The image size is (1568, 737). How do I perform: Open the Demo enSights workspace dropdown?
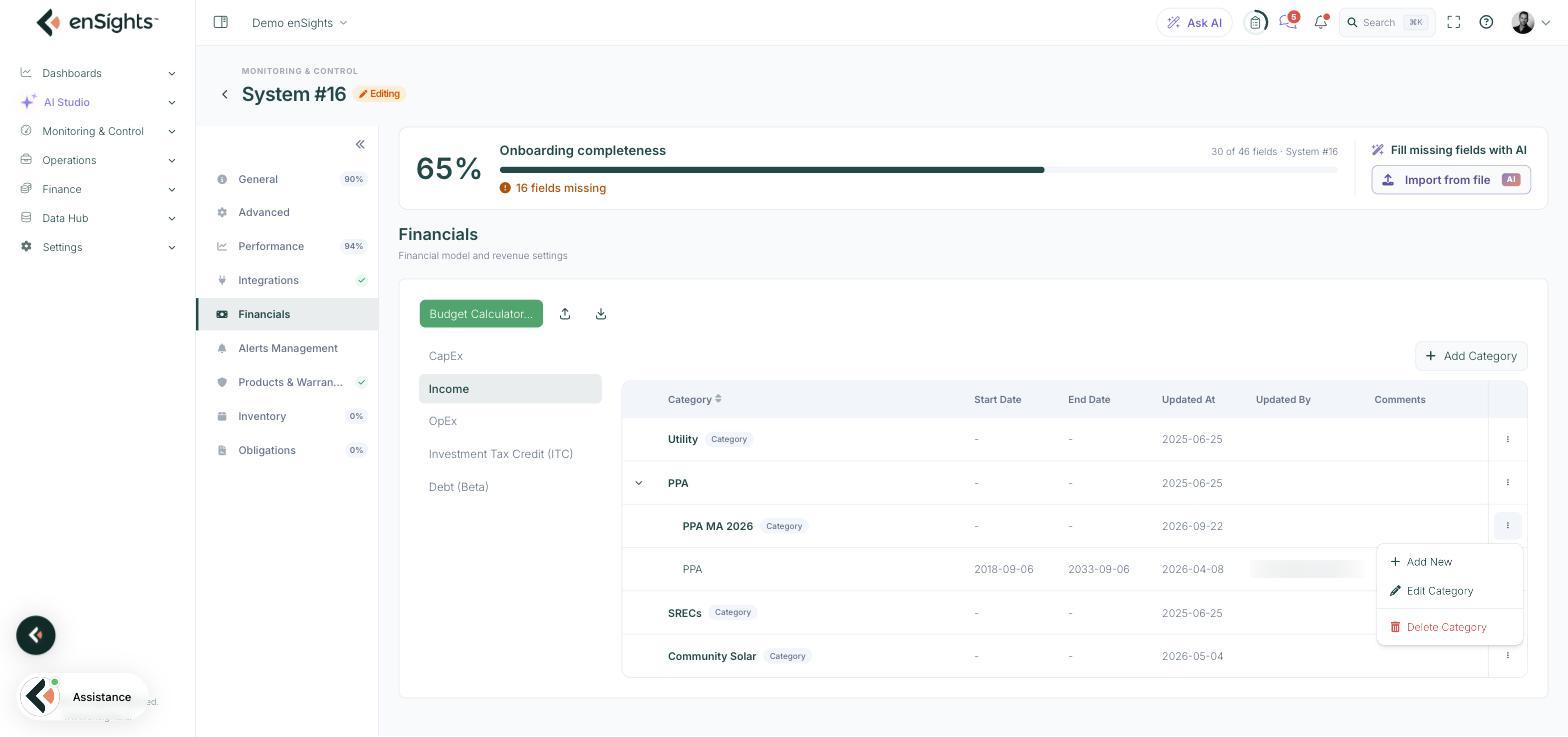(x=299, y=22)
